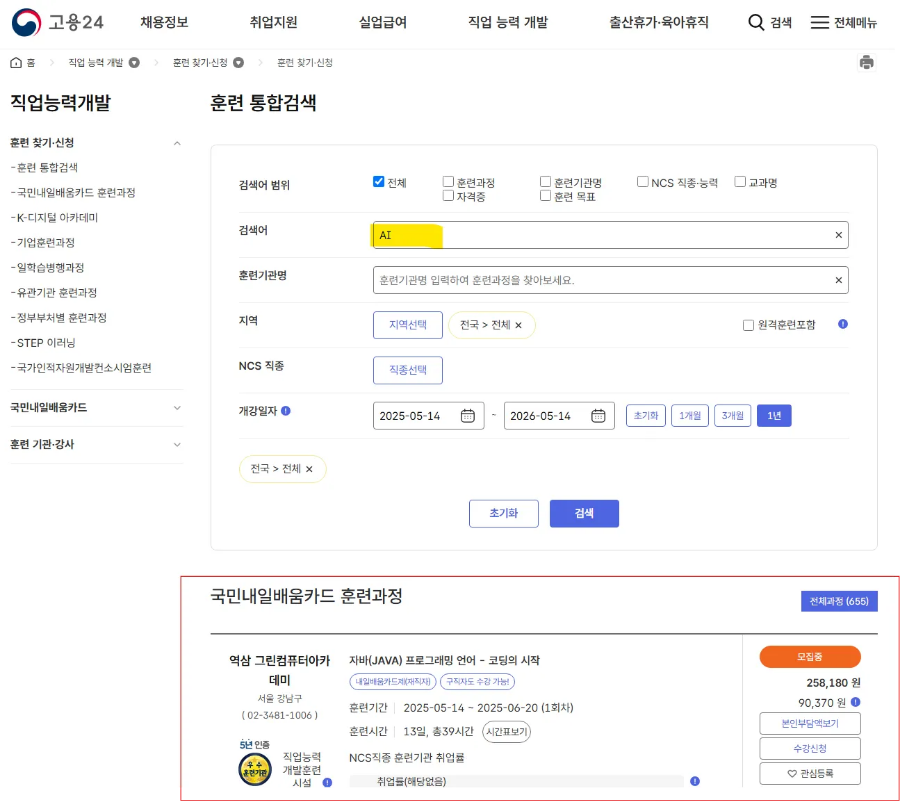Clear the 검색어 field with the X icon
The image size is (900, 801).
tap(838, 235)
